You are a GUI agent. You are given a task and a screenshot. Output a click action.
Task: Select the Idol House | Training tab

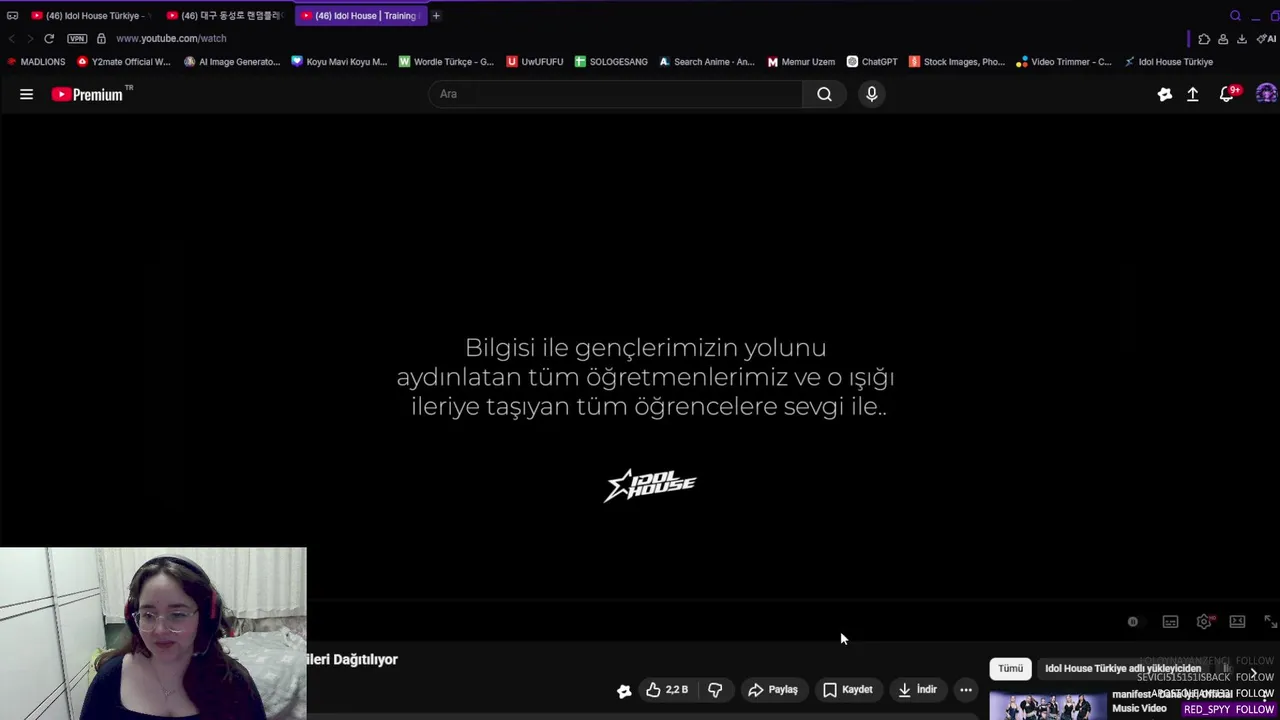[x=359, y=15]
